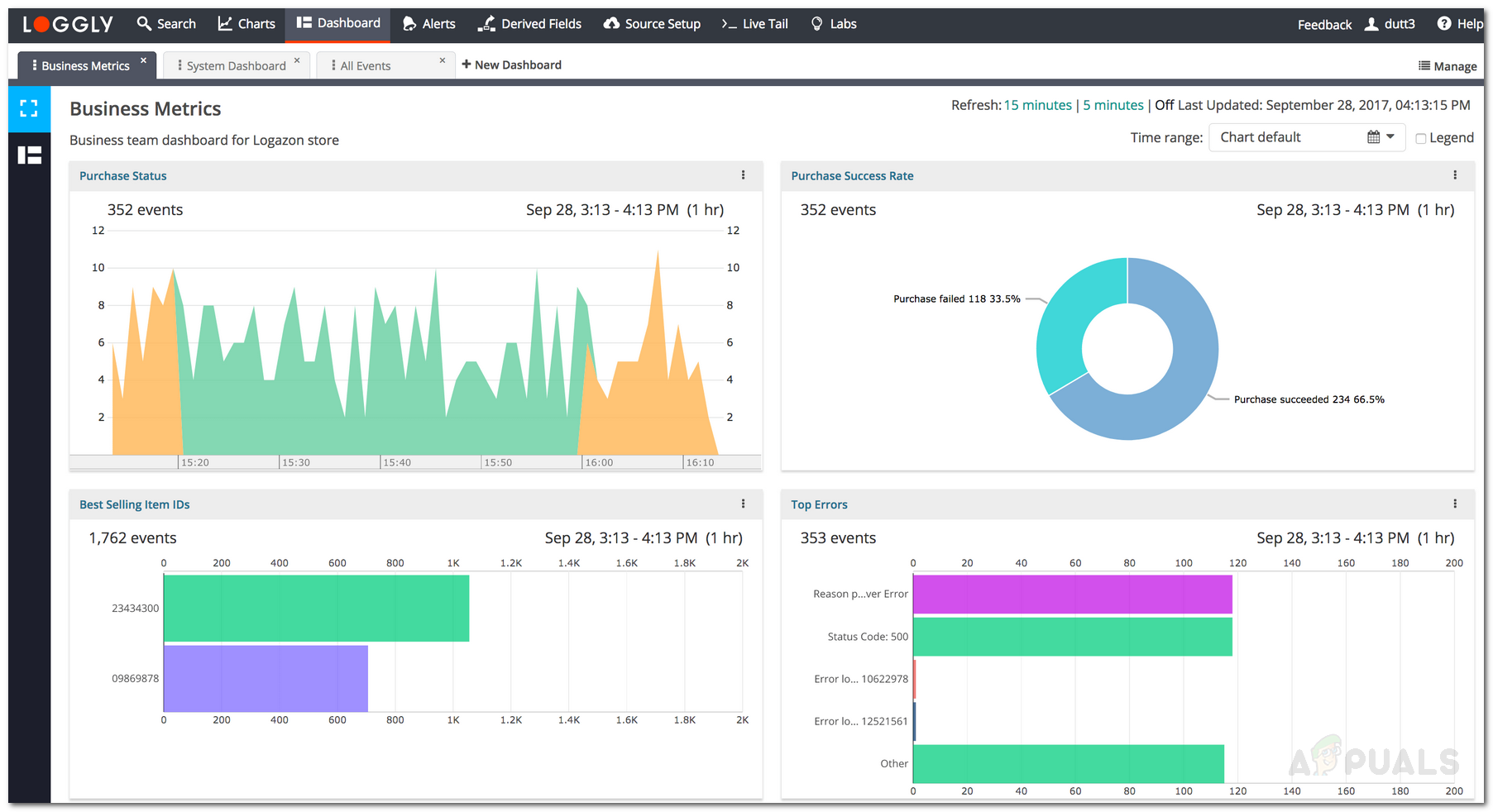Click the Loggly logo
Viewport: 1493px width, 812px height.
click(68, 24)
